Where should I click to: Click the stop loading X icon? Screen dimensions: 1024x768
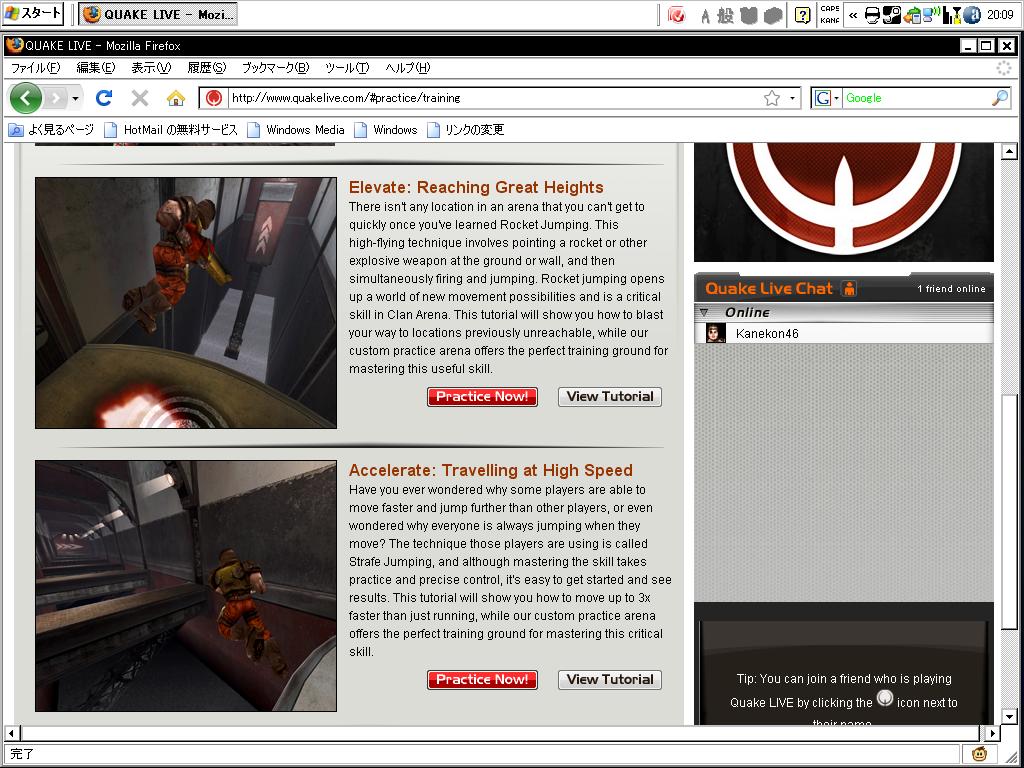click(x=140, y=98)
